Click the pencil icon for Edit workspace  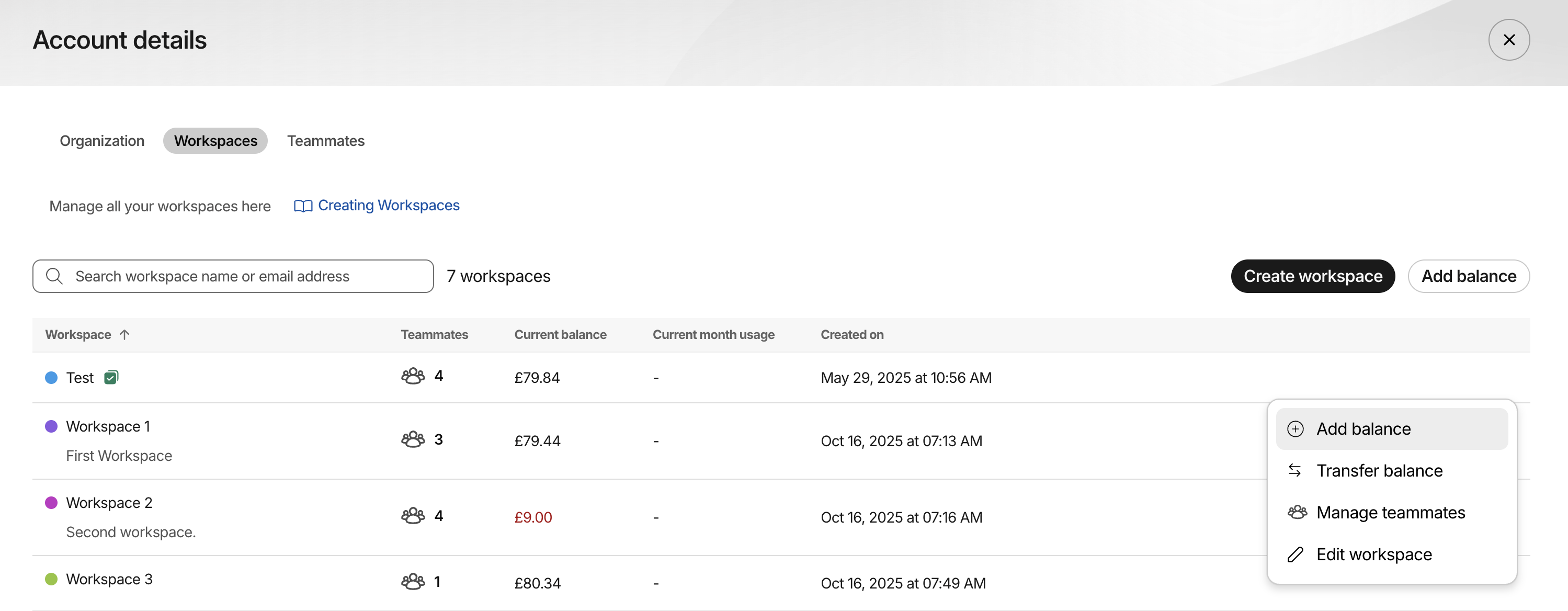(1296, 555)
